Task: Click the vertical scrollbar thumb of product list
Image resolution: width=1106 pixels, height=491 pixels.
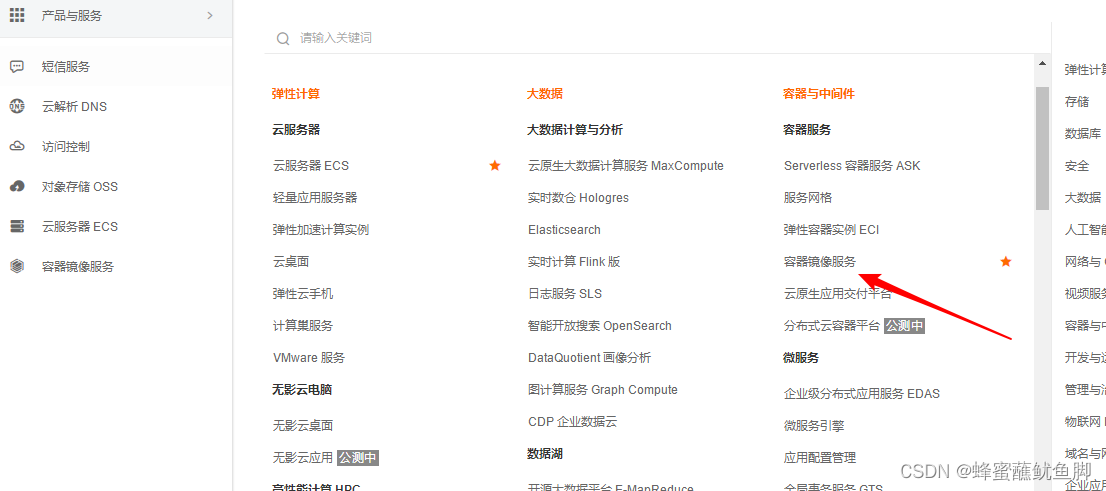Action: point(1042,148)
